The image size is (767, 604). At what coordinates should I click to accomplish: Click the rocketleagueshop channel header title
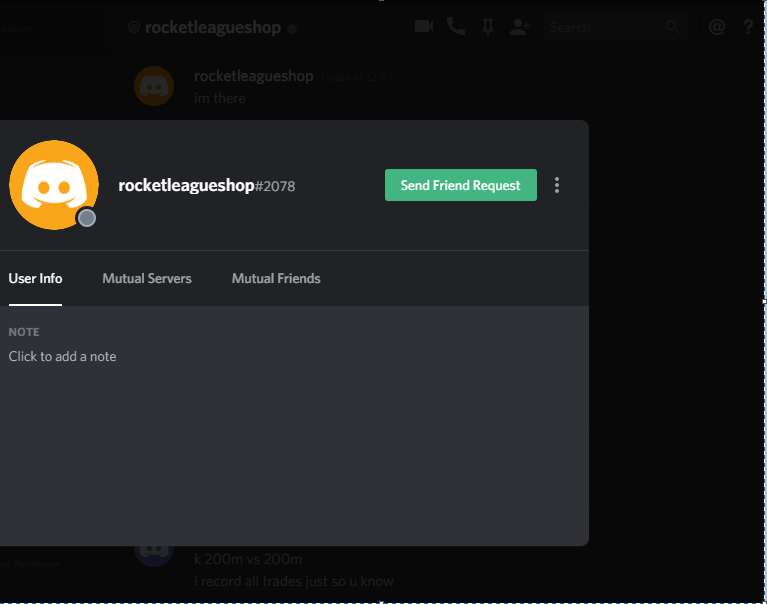click(213, 27)
